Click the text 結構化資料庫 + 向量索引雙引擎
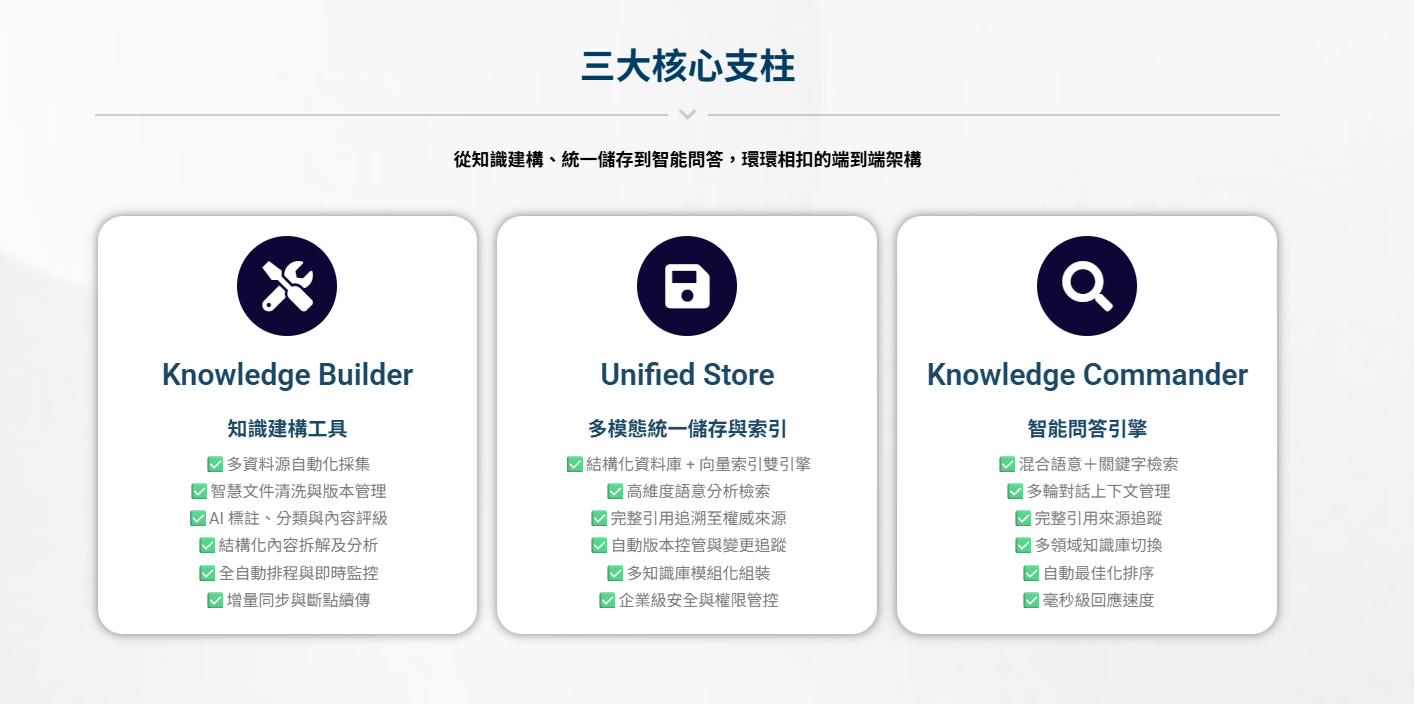Viewport: 1414px width, 704px height. 699,464
